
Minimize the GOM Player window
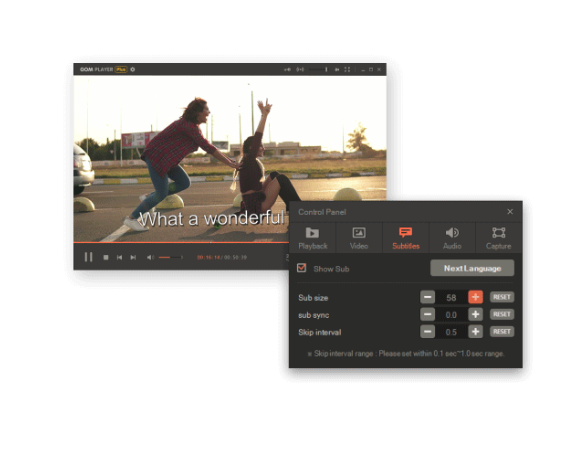[x=362, y=69]
